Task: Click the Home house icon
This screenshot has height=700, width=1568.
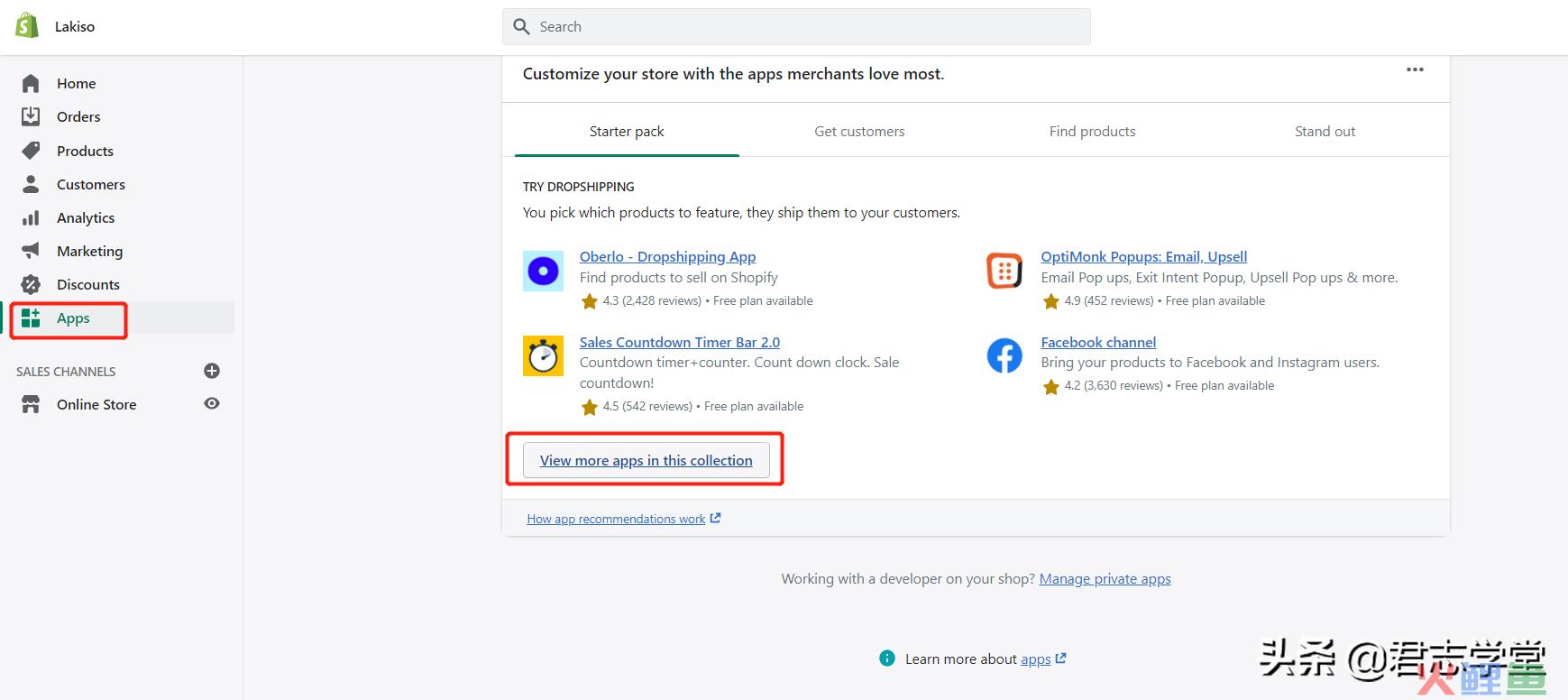Action: point(31,83)
